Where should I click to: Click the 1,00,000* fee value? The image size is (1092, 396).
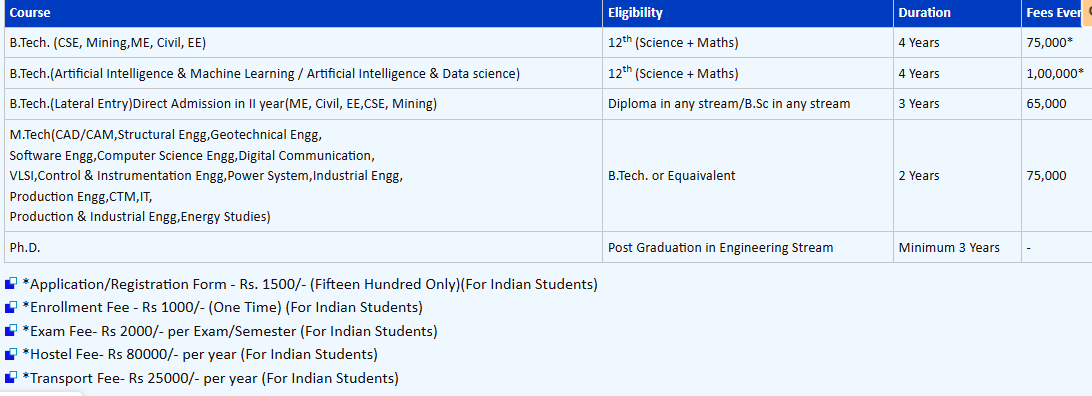[x=1055, y=73]
